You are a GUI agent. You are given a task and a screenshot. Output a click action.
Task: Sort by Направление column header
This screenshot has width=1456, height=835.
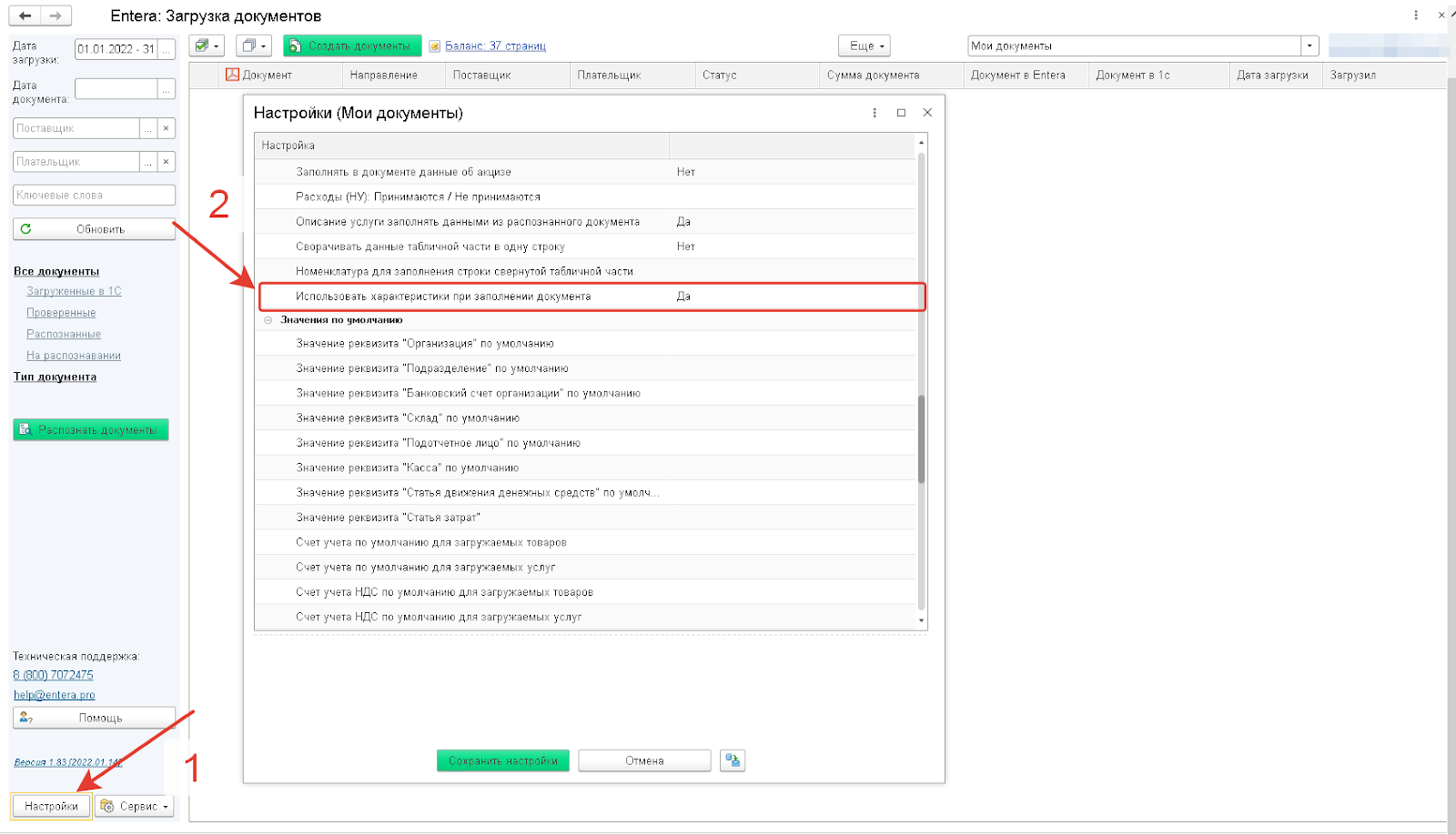[x=394, y=75]
